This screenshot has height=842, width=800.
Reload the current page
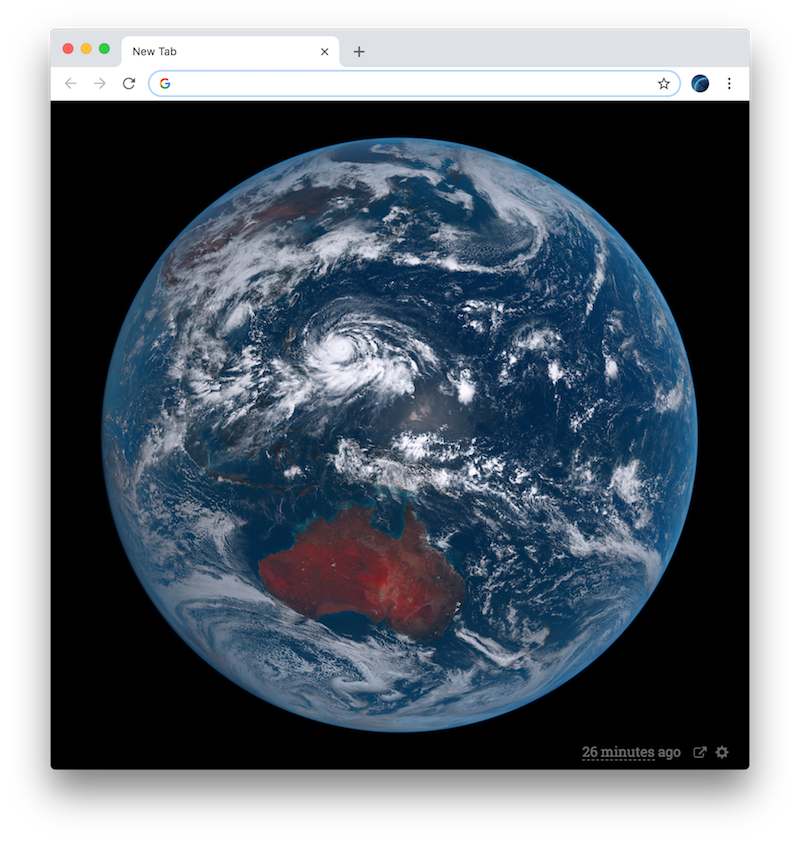(129, 83)
